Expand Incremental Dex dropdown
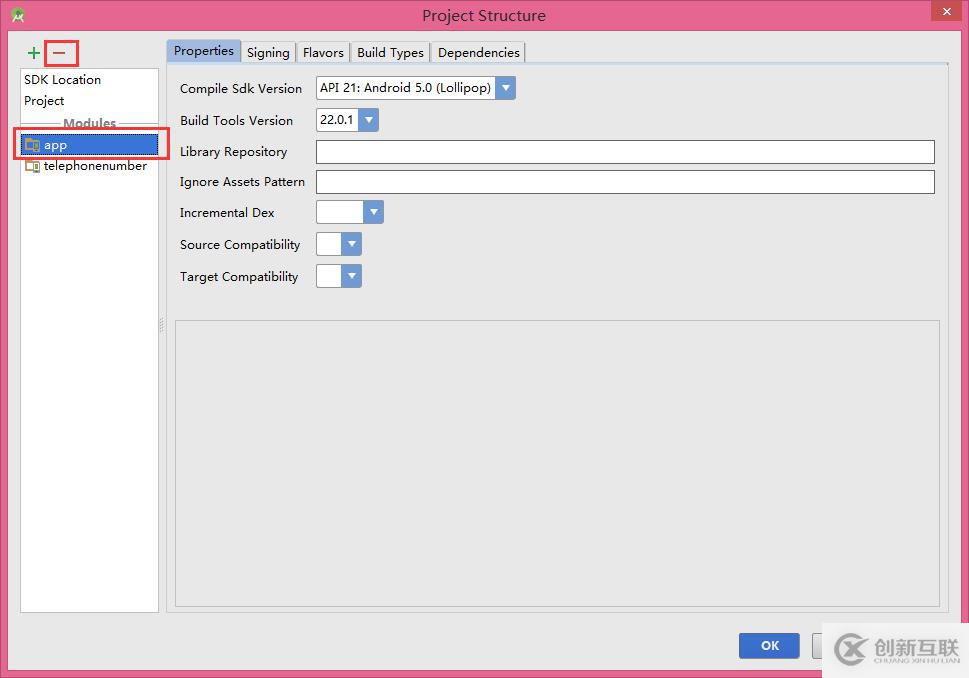The height and width of the screenshot is (678, 969). 373,212
